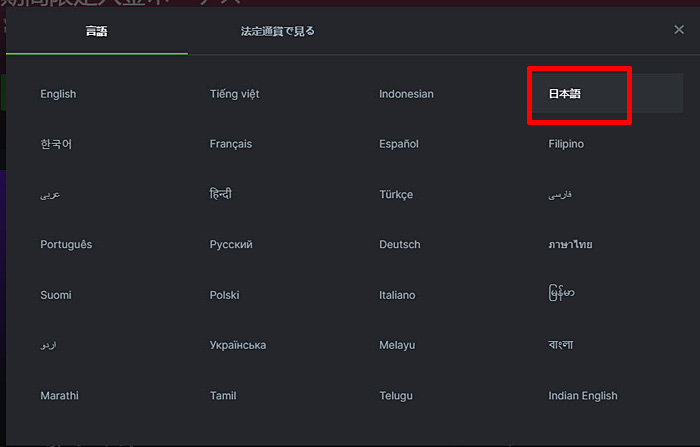Close the language selection dialog
This screenshot has height=447, width=700.
click(679, 29)
